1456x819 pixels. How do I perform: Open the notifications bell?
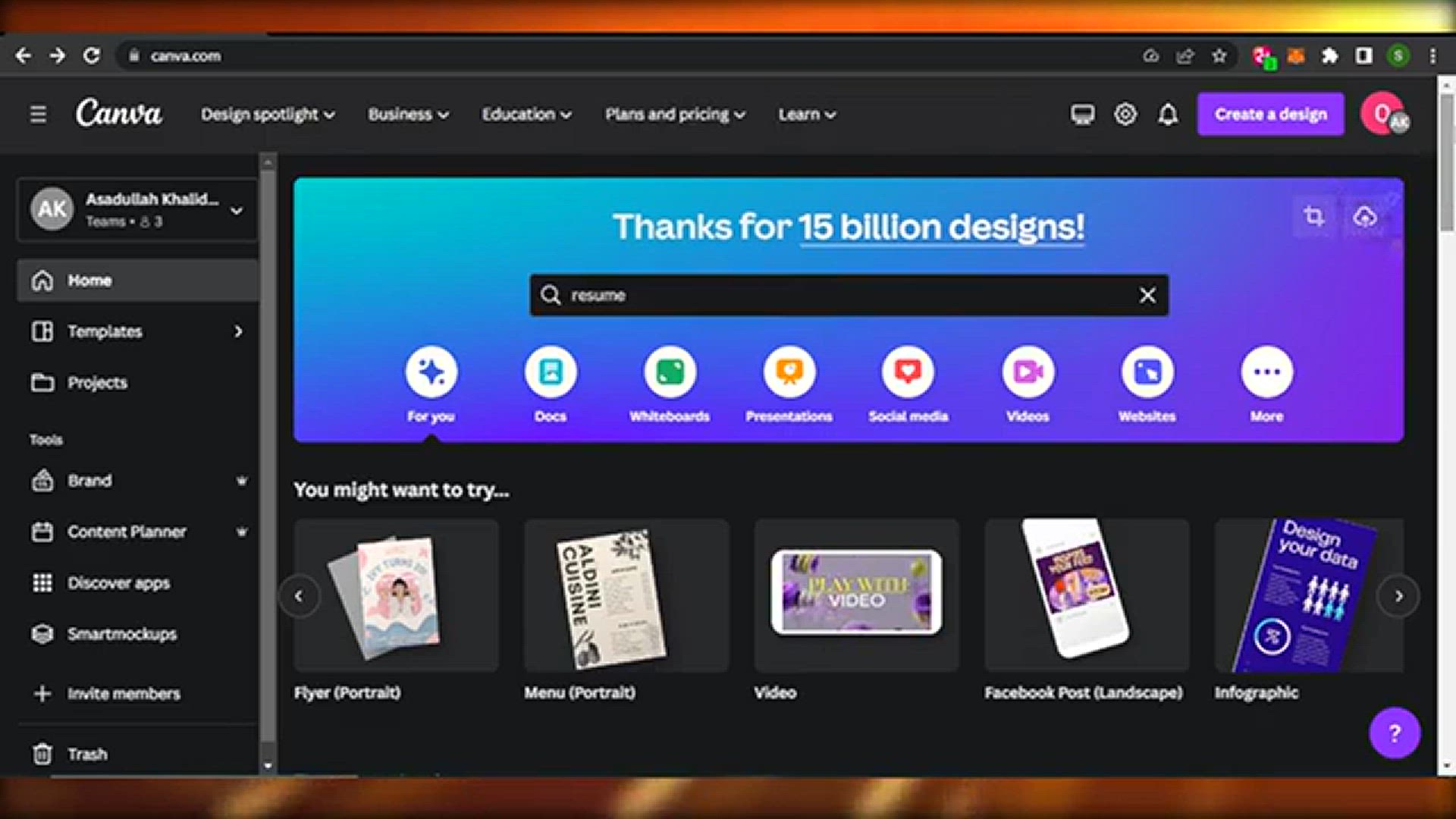point(1168,115)
